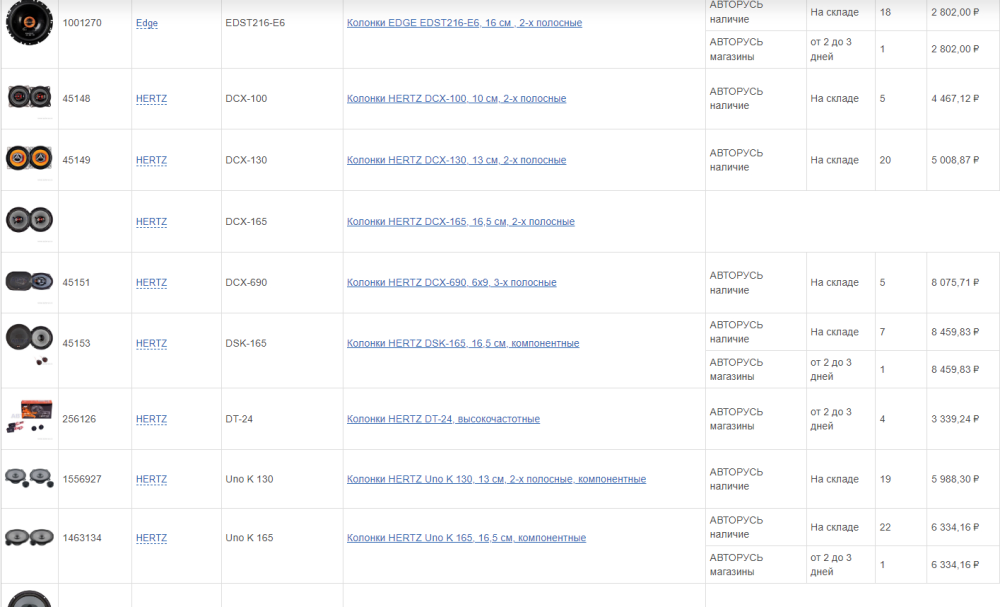Open the HERTZ DCX-165 speaker thumbnail
Image resolution: width=1000 pixels, height=607 pixels.
29,220
